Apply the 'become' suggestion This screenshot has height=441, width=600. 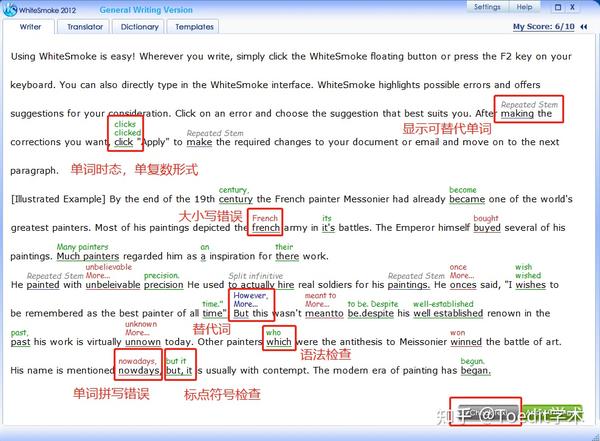(463, 190)
